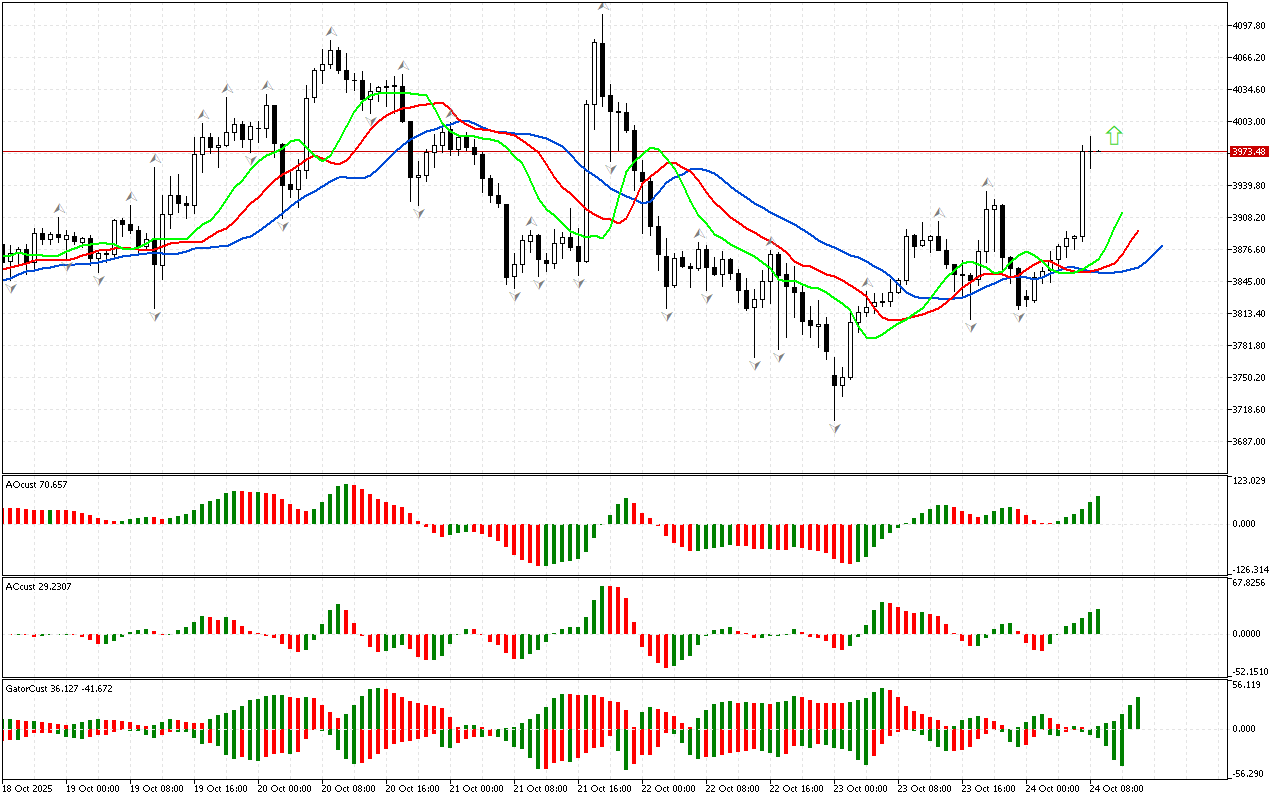Click the 24 Oct 08:00 time axis label
This screenshot has width=1280, height=800.
click(1117, 789)
